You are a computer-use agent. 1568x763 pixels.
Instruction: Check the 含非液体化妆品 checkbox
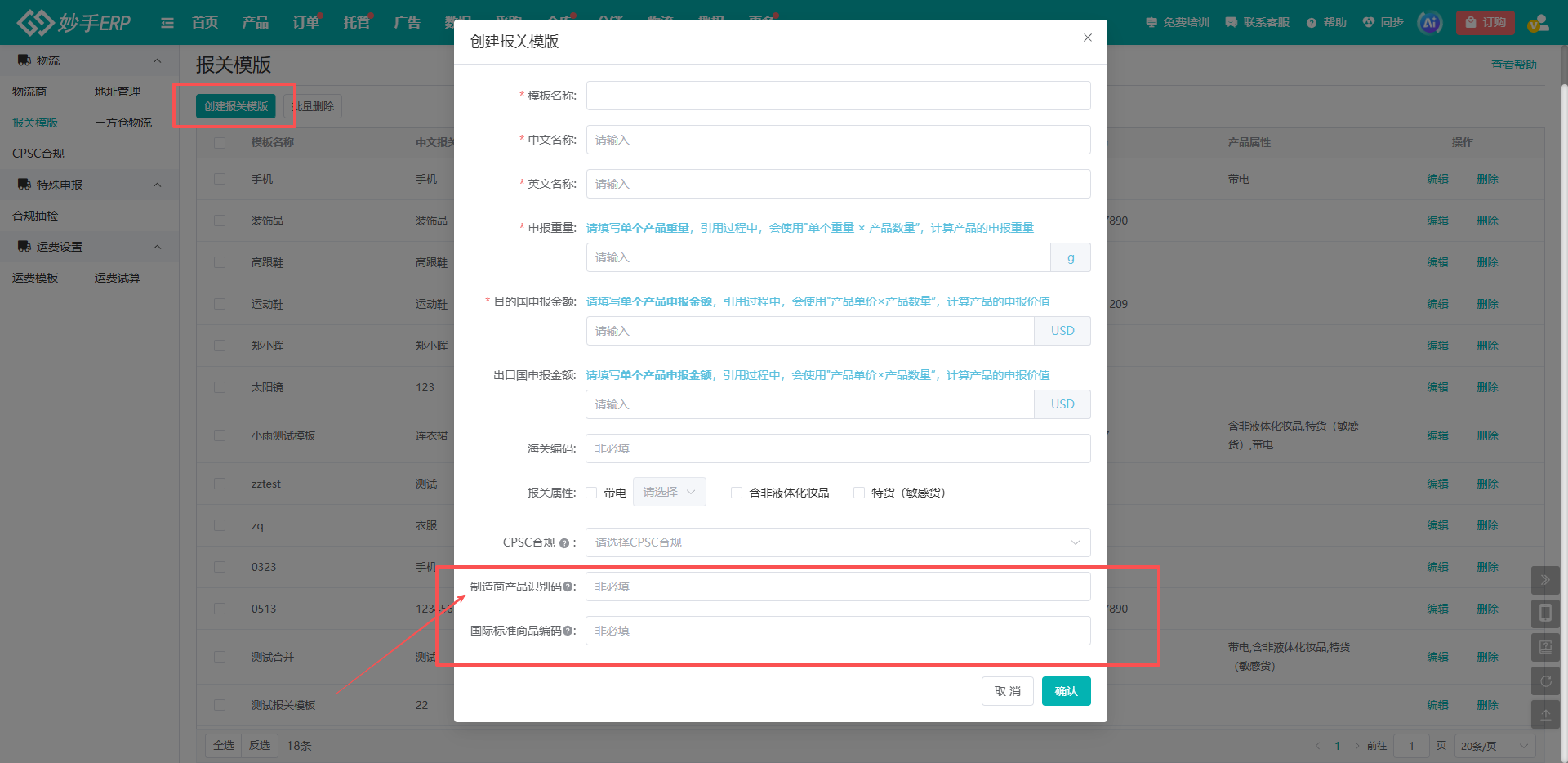[737, 493]
